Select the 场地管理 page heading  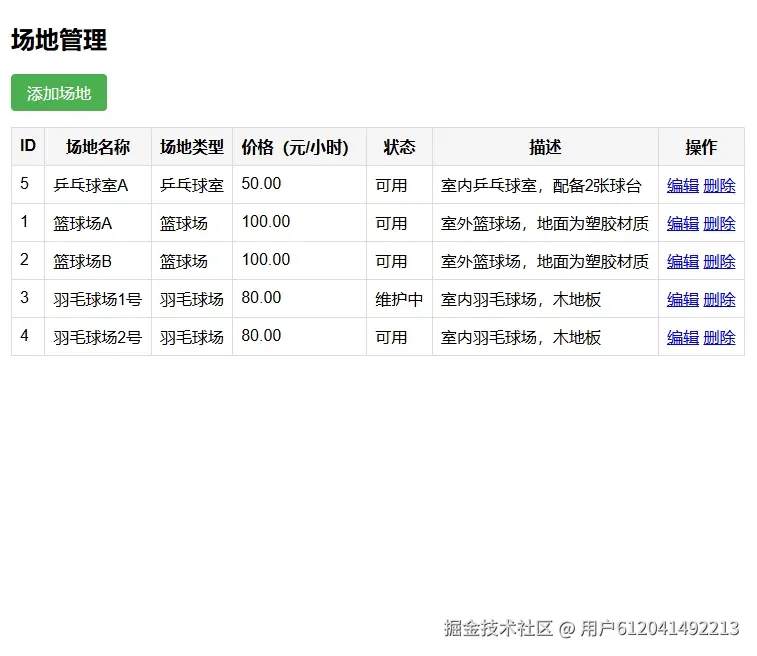click(59, 40)
